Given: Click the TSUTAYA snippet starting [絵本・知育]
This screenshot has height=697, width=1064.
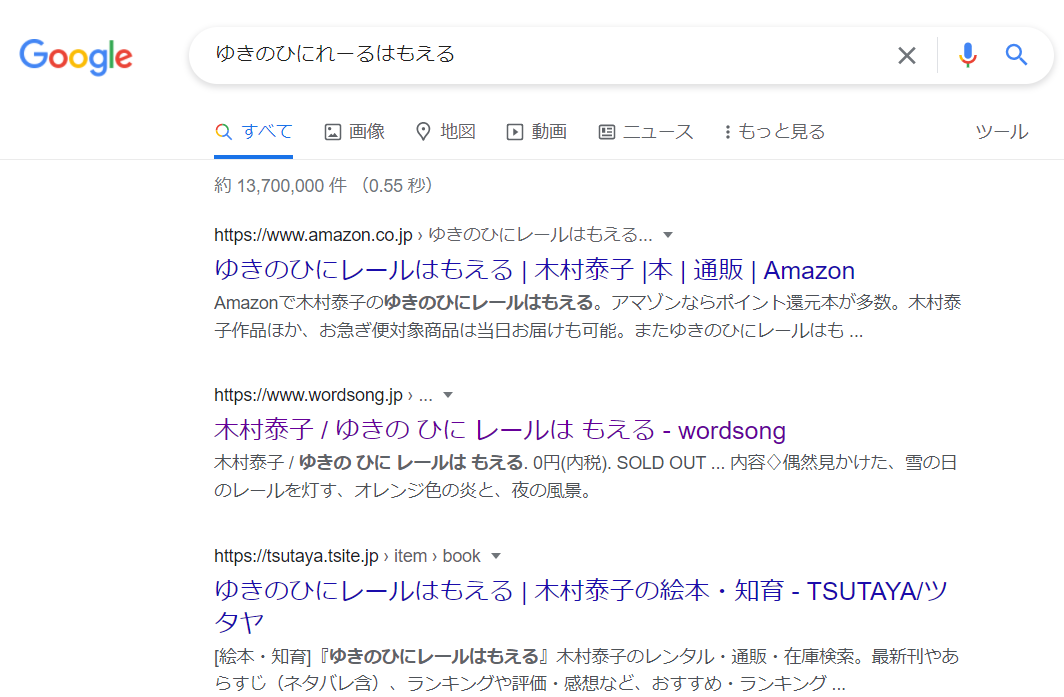Looking at the screenshot, I should [586, 669].
